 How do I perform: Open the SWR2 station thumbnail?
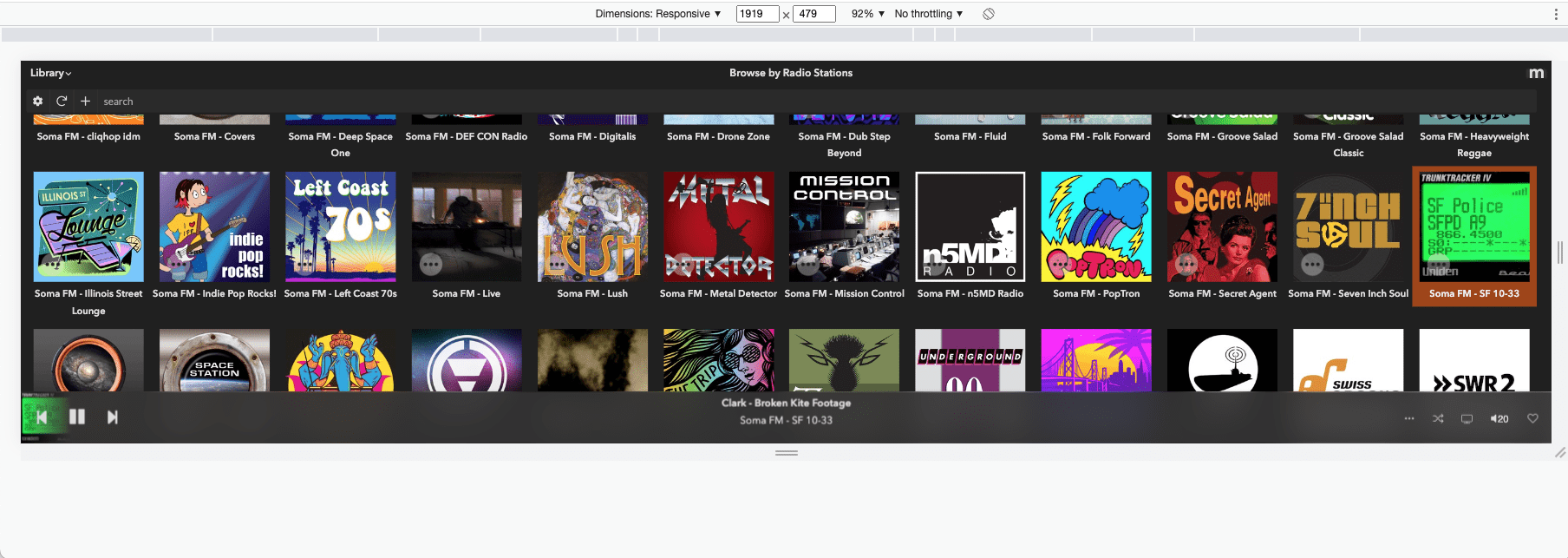pos(1474,360)
